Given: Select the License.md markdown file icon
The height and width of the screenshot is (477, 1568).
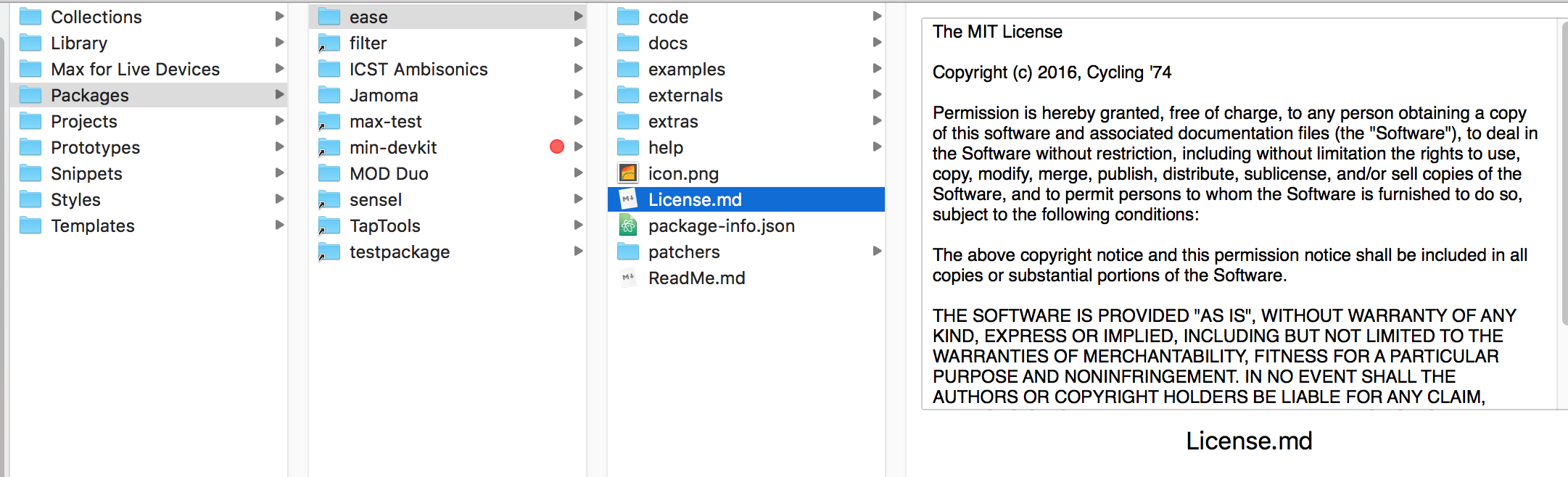Looking at the screenshot, I should click(x=628, y=199).
